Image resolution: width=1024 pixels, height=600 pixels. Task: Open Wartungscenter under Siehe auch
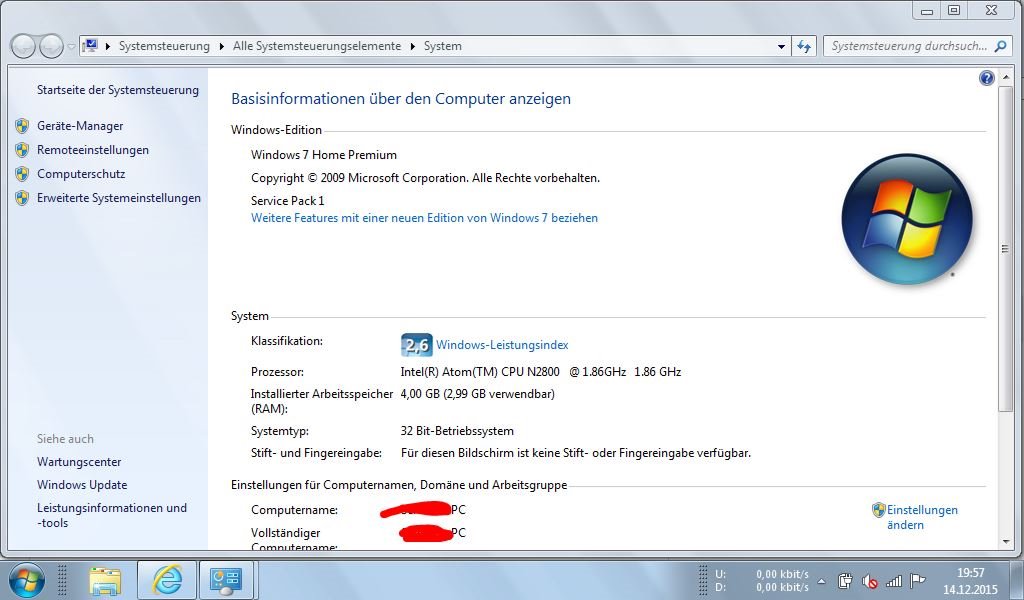point(79,462)
